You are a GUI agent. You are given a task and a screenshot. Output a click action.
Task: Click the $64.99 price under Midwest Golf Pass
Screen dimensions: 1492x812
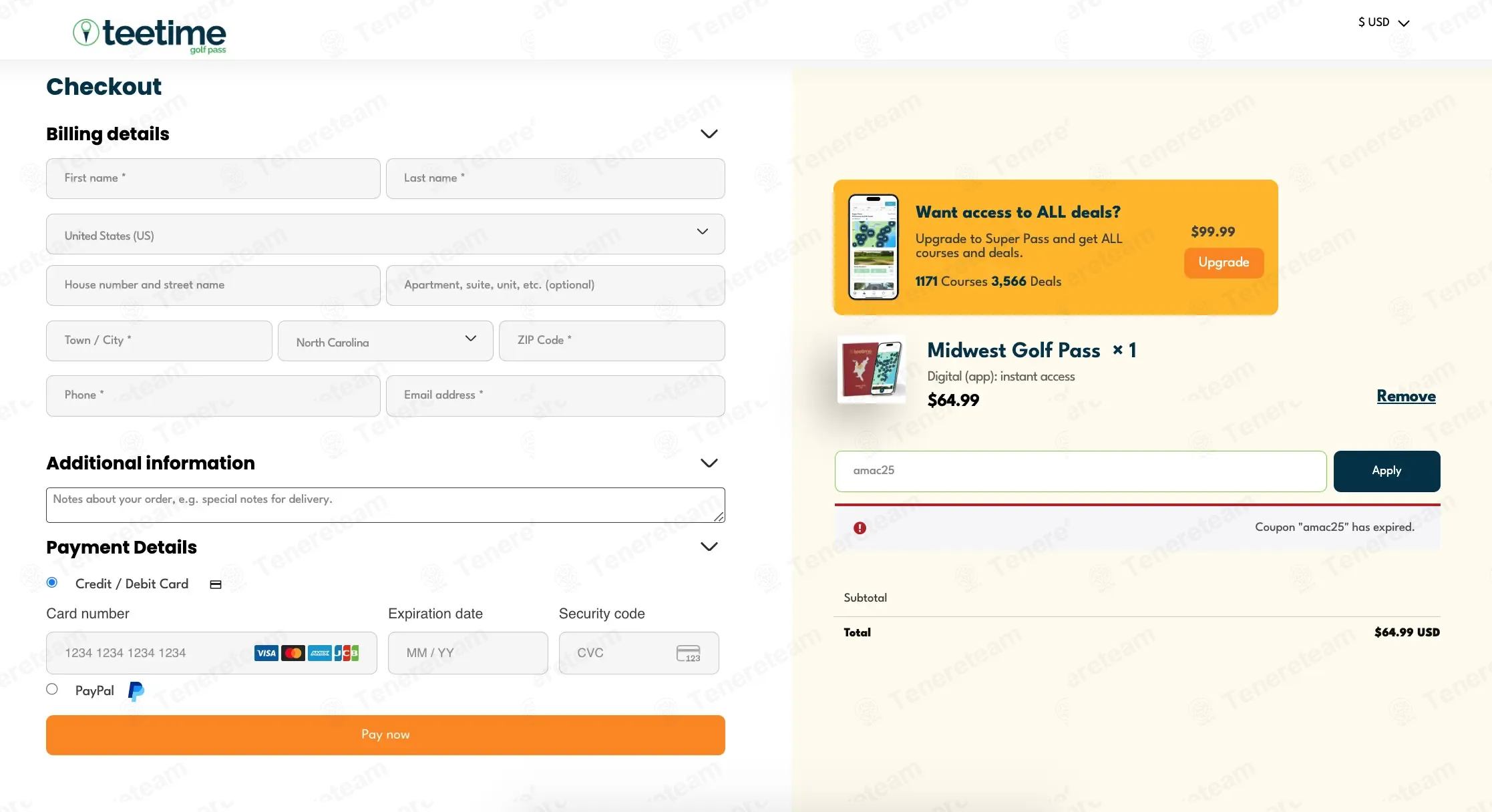[x=953, y=400]
